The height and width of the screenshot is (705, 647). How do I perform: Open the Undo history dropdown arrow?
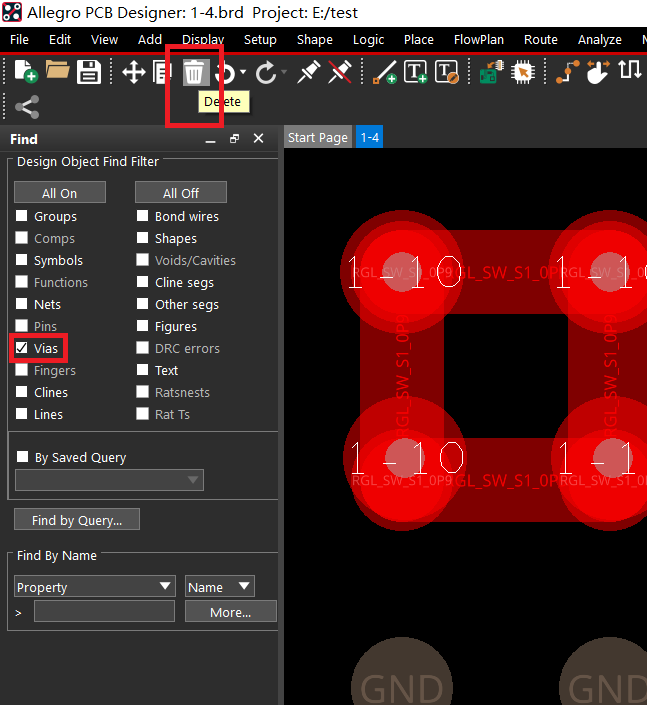click(x=243, y=72)
